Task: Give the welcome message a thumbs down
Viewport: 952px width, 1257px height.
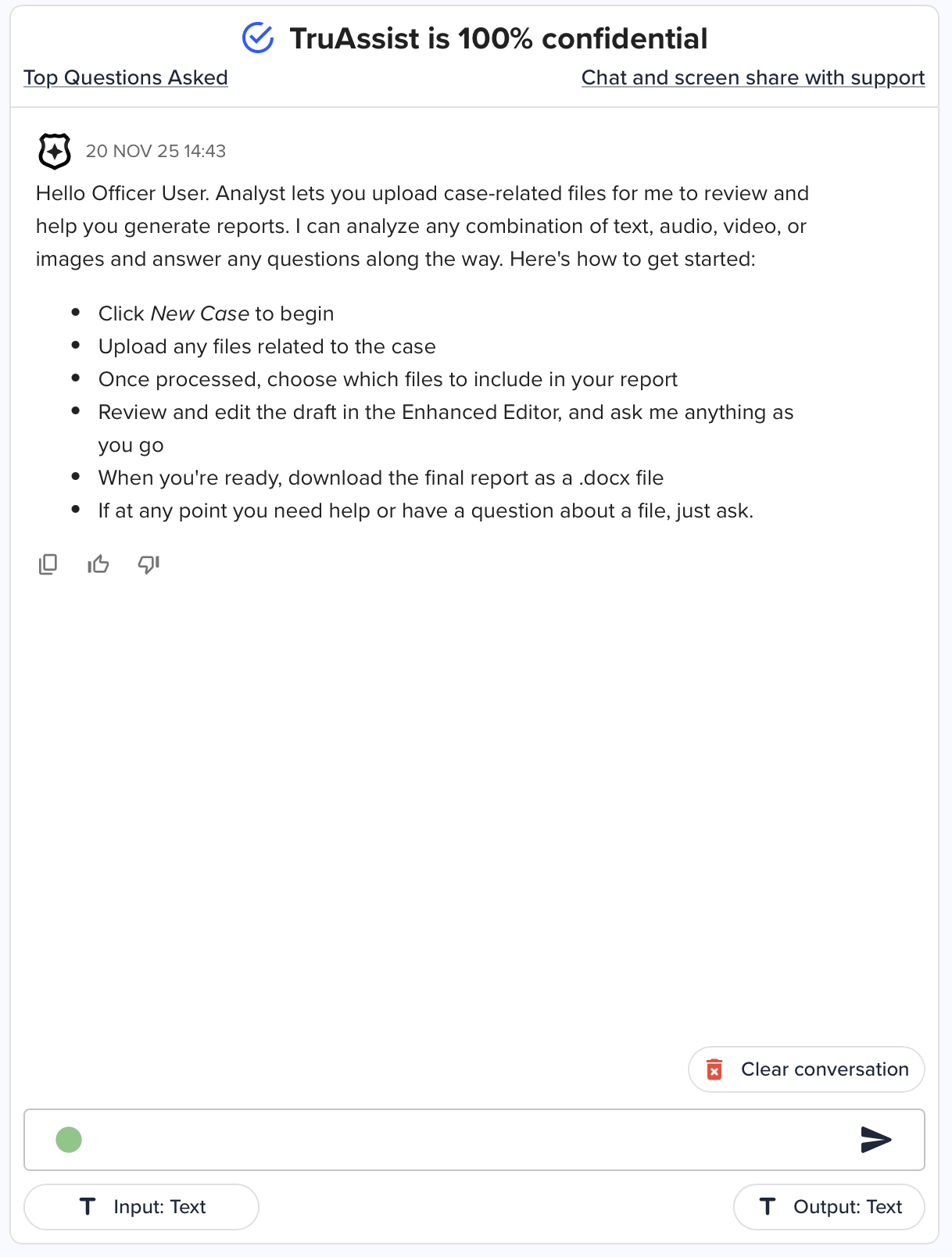Action: tap(149, 564)
